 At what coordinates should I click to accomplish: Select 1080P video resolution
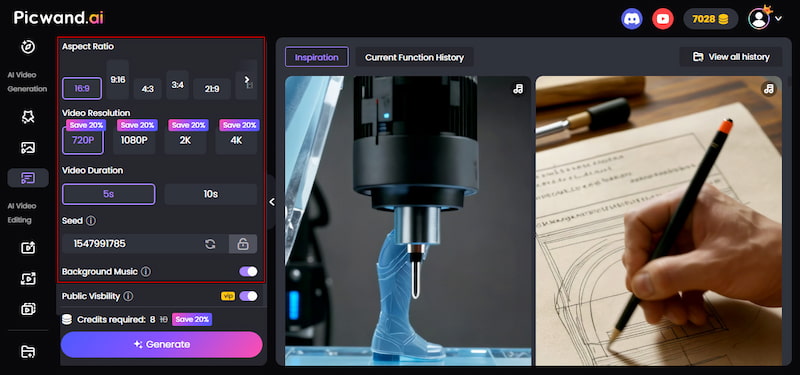(x=134, y=140)
